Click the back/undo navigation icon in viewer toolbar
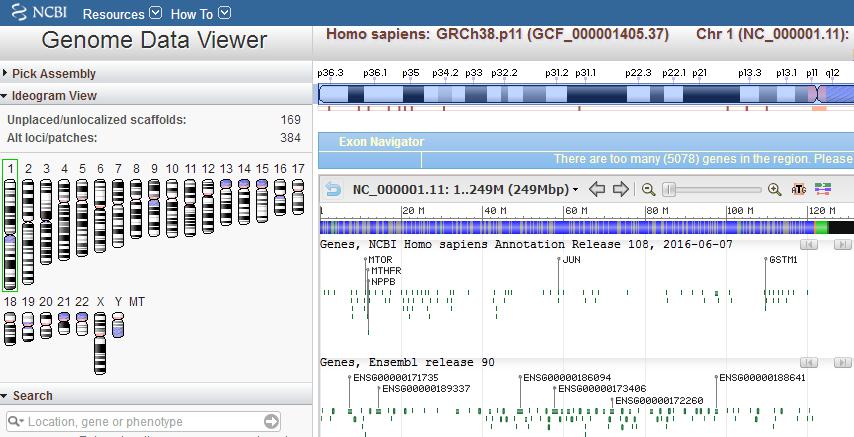The height and width of the screenshot is (437, 854). [x=333, y=190]
